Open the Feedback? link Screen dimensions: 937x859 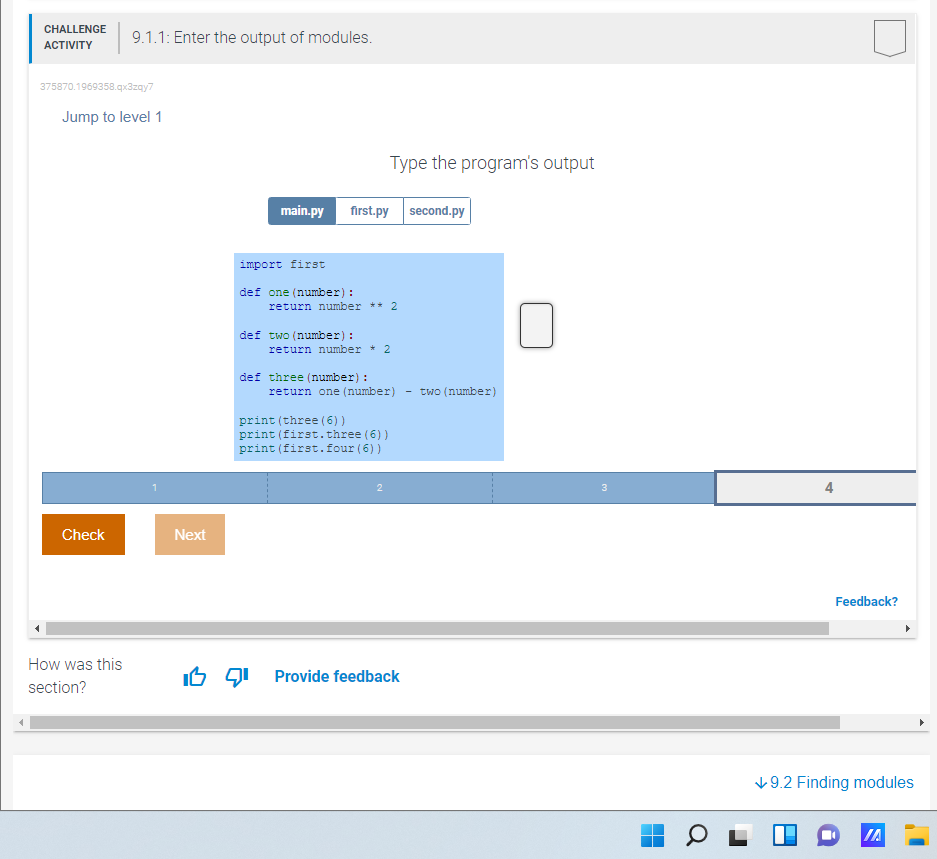click(866, 601)
